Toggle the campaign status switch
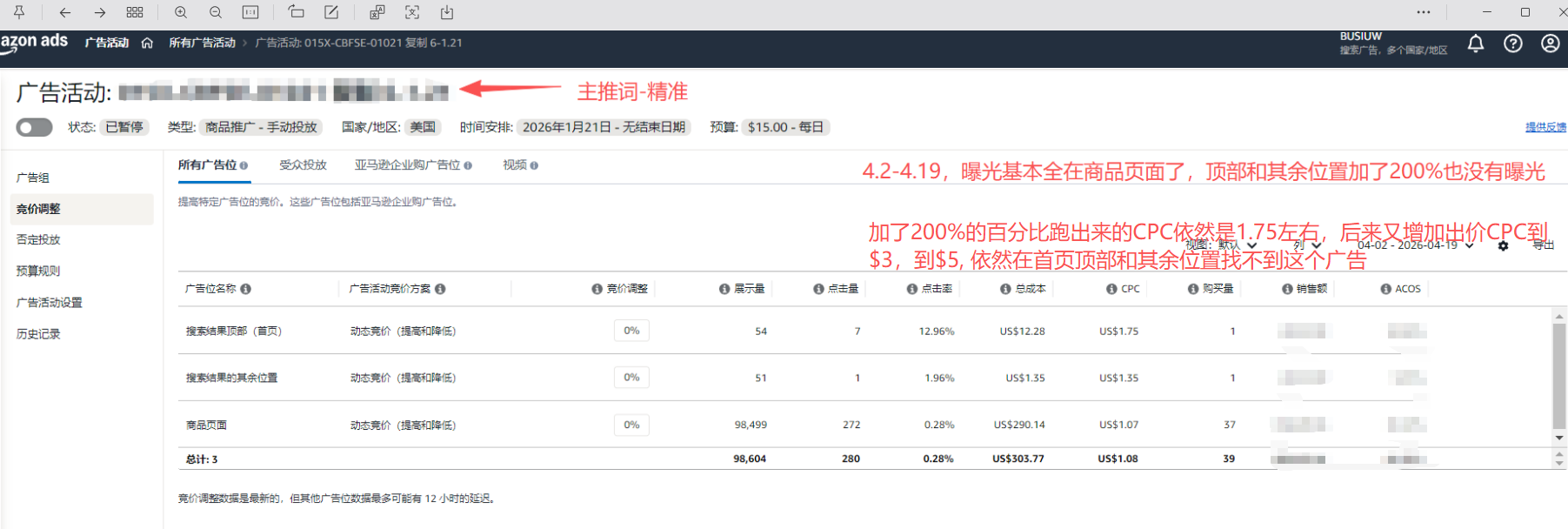Viewport: 1568px width, 529px height. (34, 128)
